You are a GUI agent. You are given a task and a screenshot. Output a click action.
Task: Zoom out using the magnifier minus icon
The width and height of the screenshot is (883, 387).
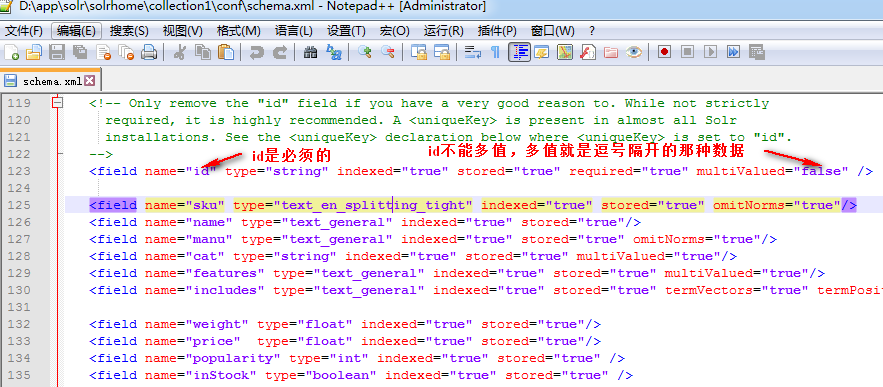point(387,52)
